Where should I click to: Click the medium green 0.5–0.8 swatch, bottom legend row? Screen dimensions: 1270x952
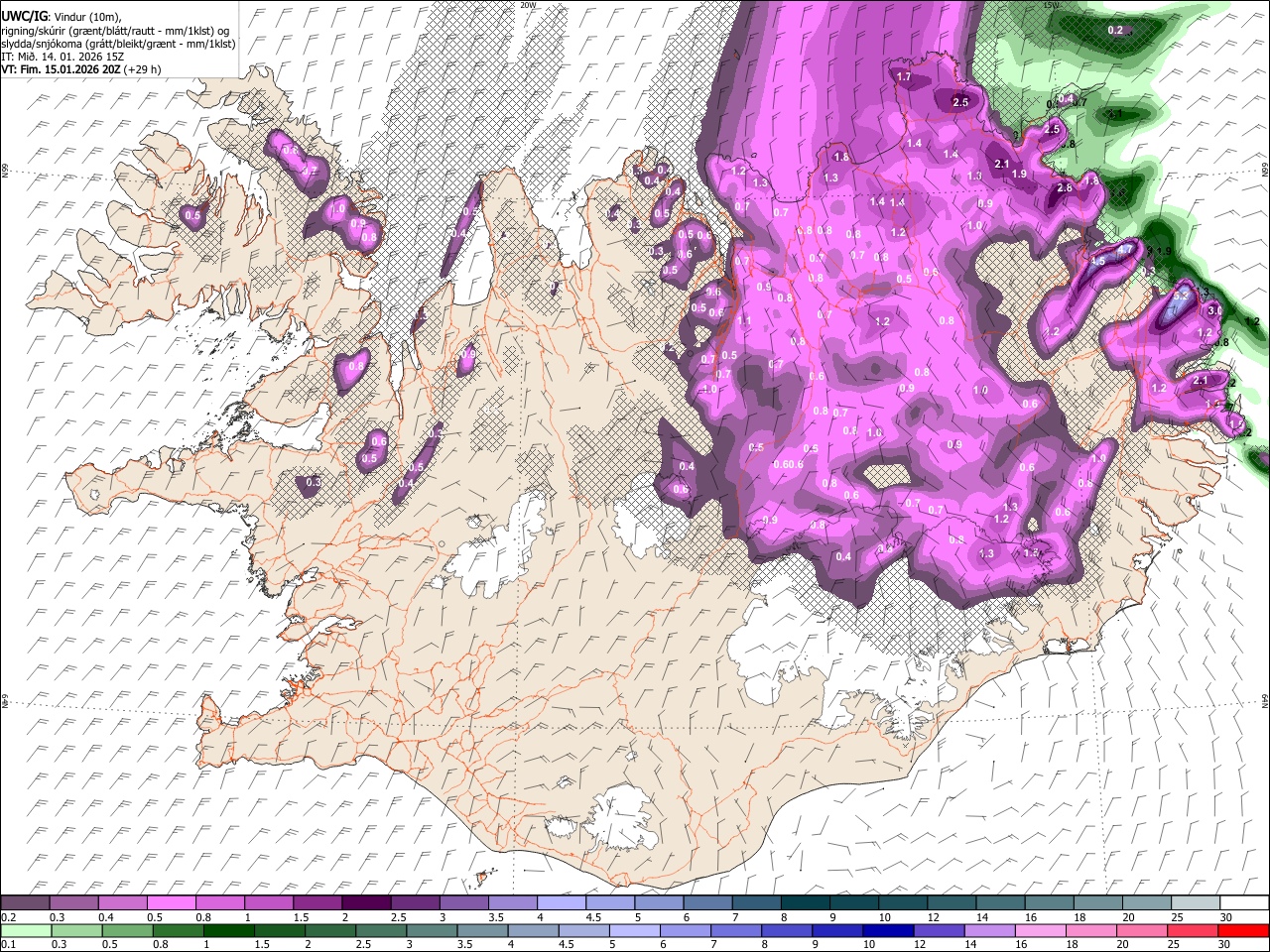[x=128, y=930]
